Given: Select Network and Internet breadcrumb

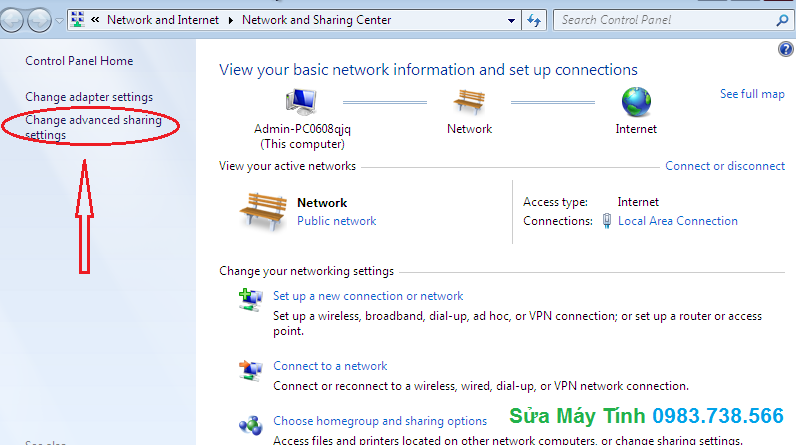Looking at the screenshot, I should (x=162, y=20).
